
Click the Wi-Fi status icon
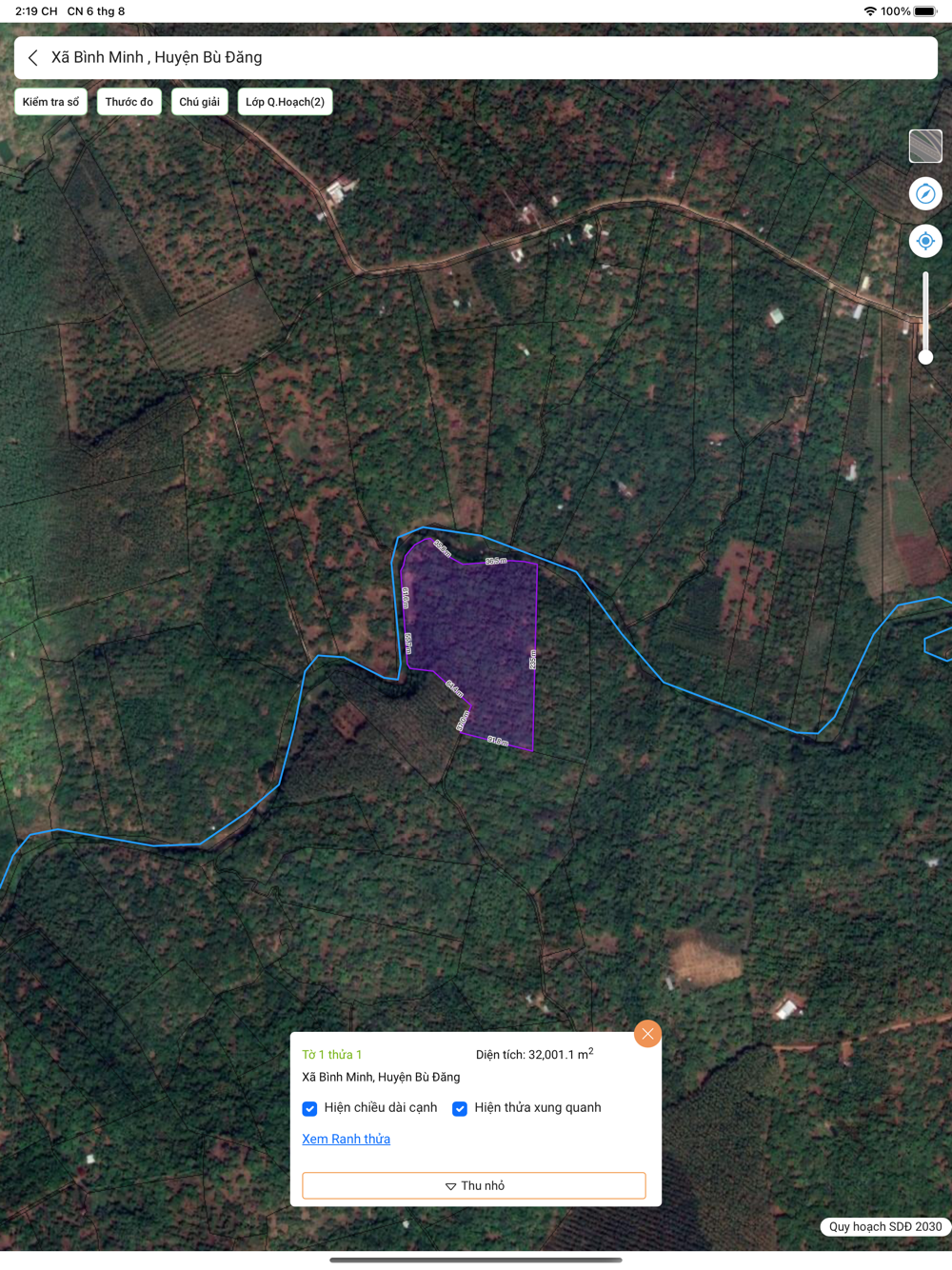click(870, 11)
